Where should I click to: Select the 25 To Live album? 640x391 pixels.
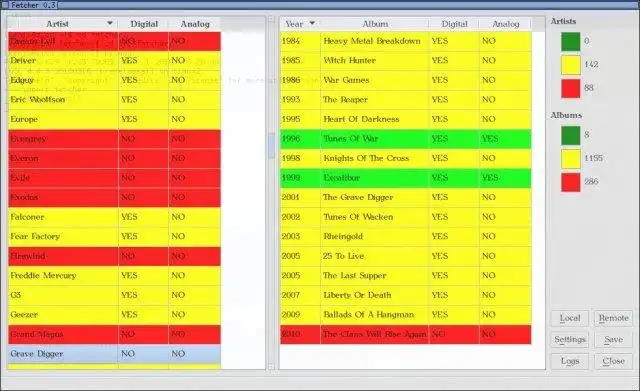click(x=406, y=256)
